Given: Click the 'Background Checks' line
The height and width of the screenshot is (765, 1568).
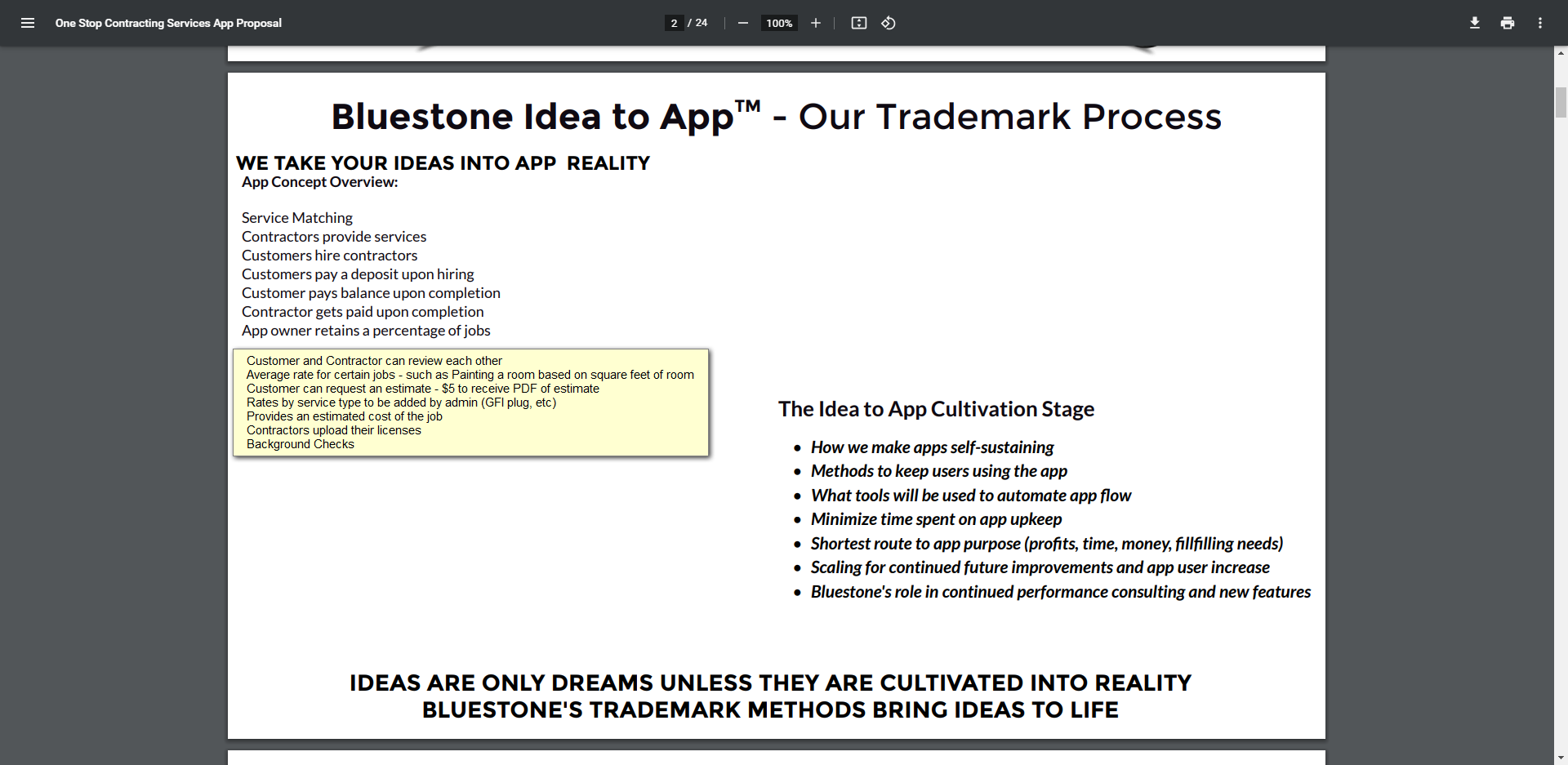Looking at the screenshot, I should tap(301, 444).
